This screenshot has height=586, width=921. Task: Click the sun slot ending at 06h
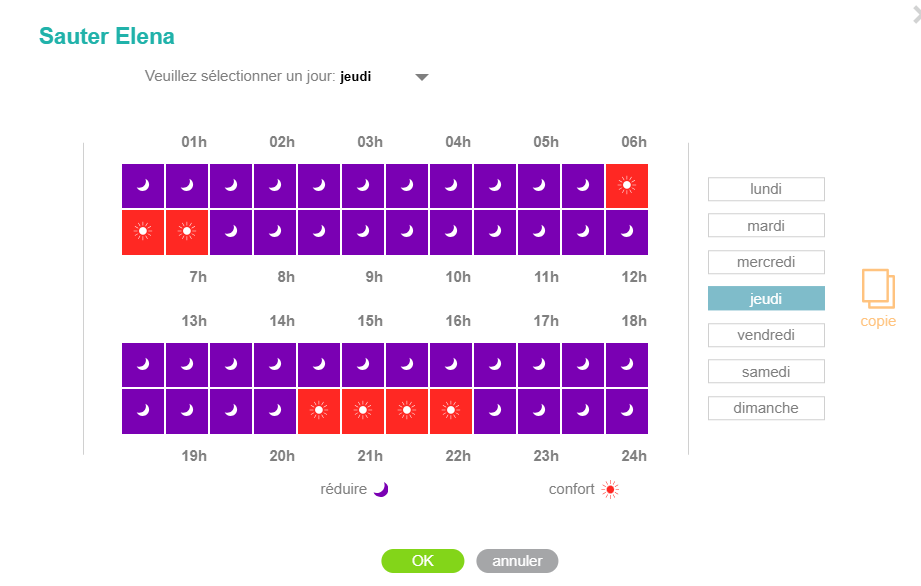point(627,186)
